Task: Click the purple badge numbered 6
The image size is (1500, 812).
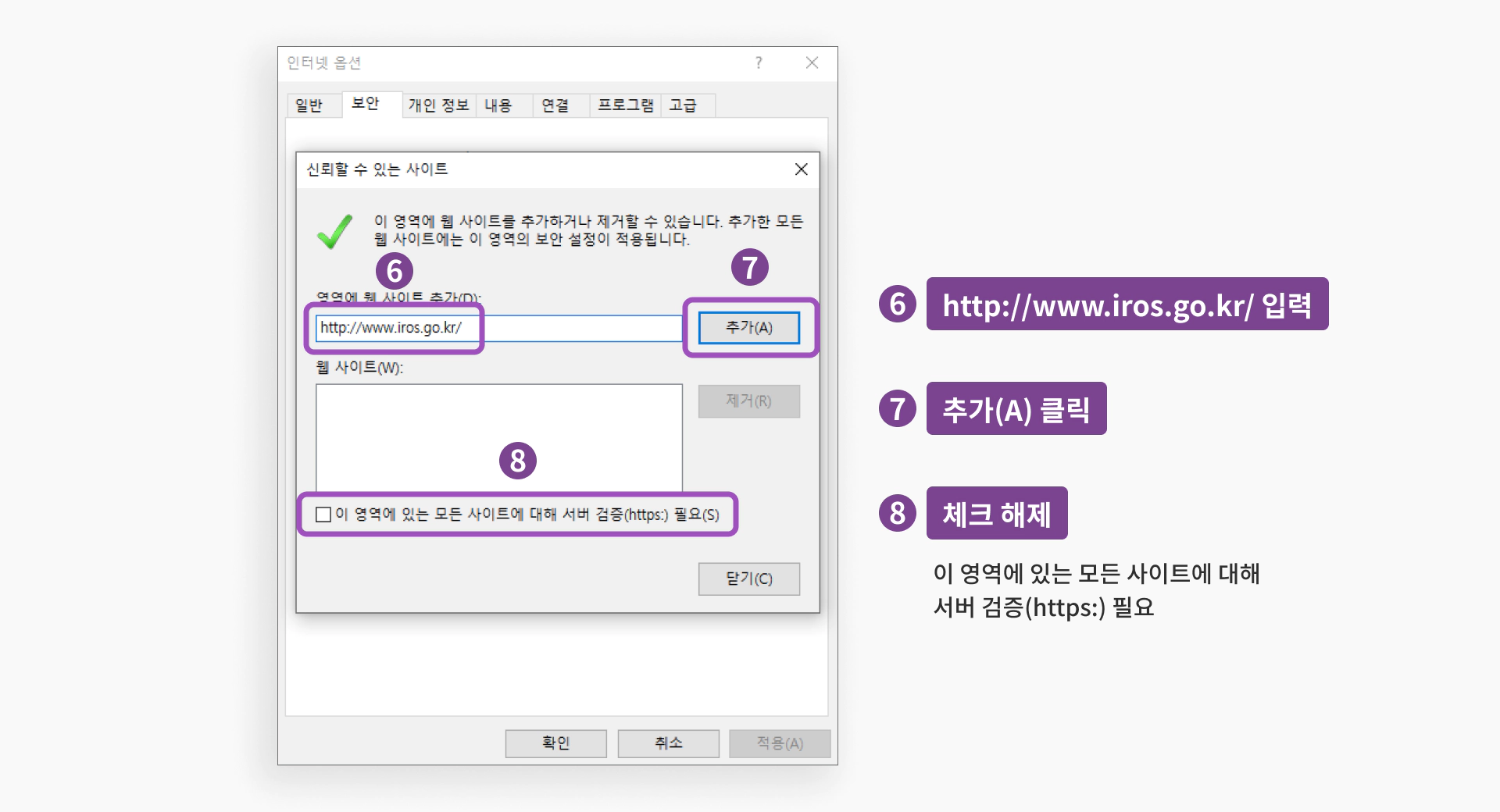Action: coord(395,272)
